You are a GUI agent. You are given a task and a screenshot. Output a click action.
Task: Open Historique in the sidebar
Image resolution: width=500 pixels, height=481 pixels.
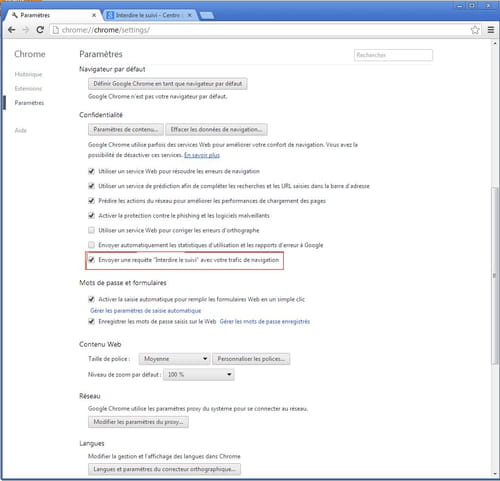pos(28,74)
